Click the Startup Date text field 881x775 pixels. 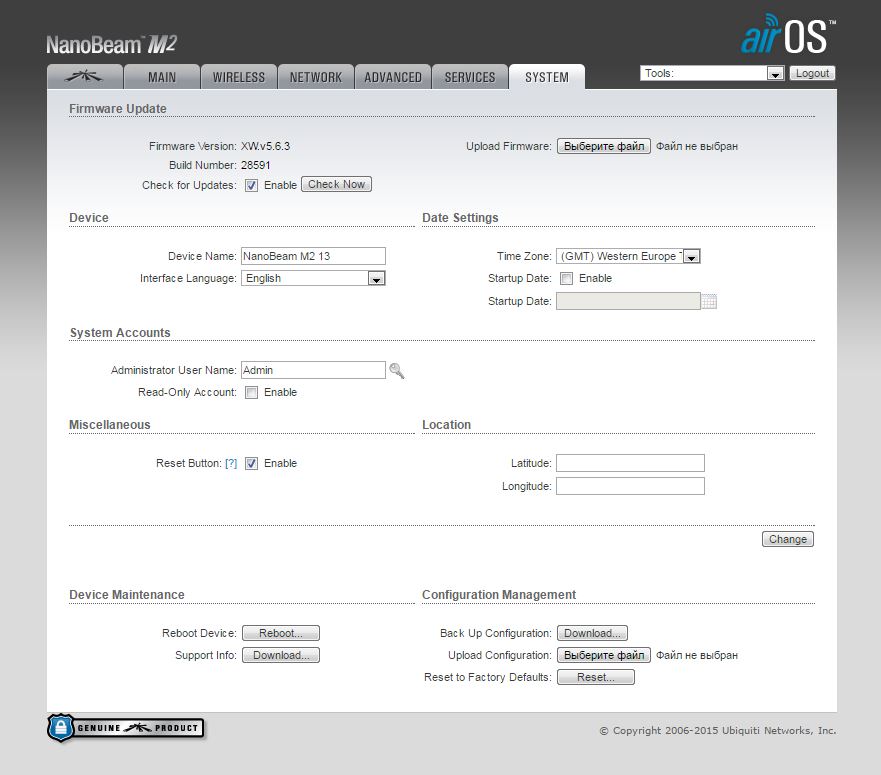point(628,301)
